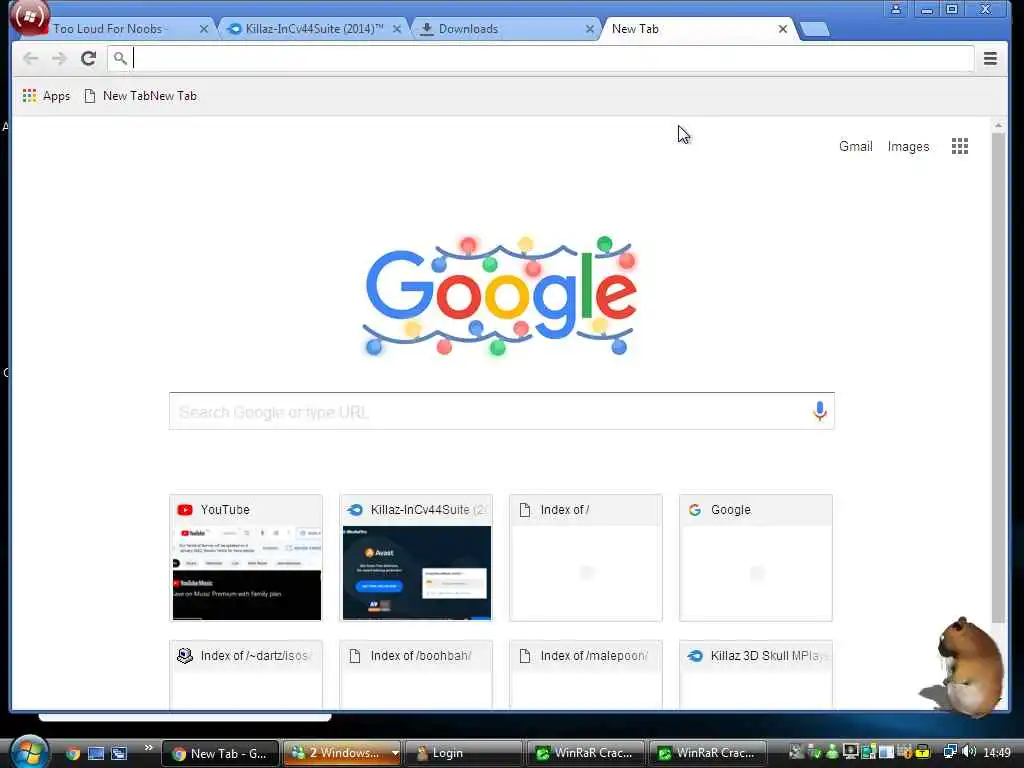Close the Killaz-InCv44Suite tab

(396, 29)
